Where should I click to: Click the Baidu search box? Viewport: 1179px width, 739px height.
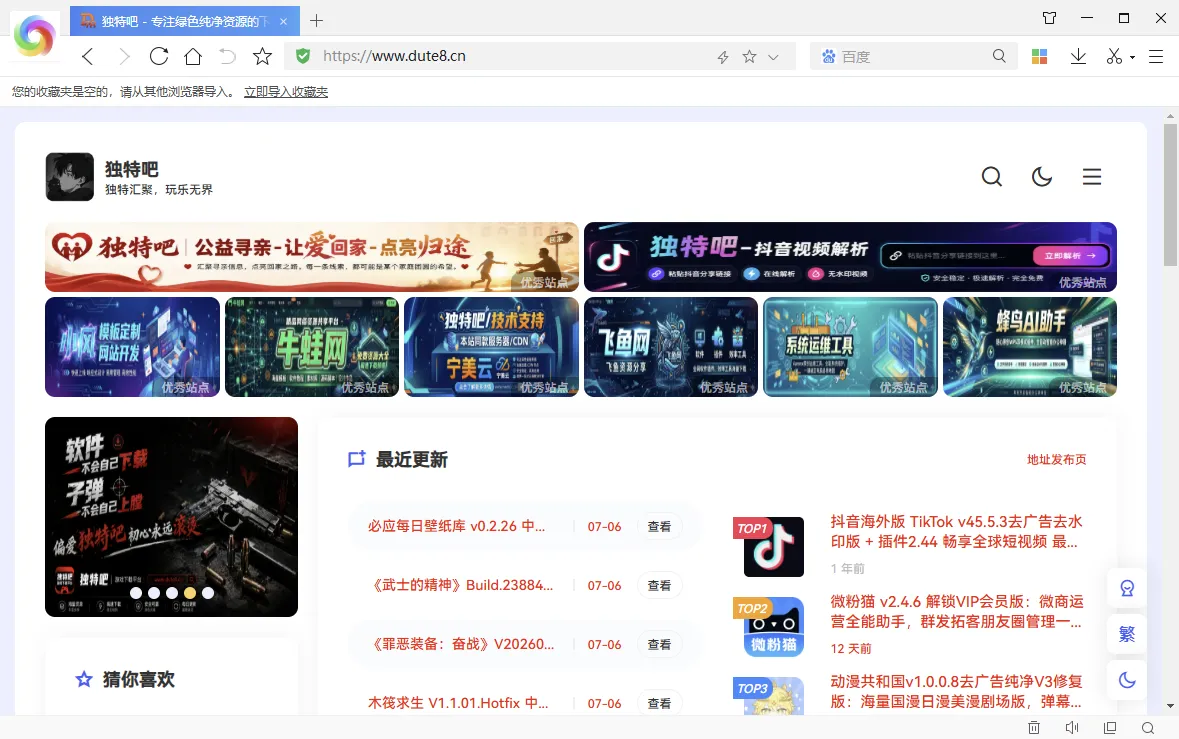(913, 56)
